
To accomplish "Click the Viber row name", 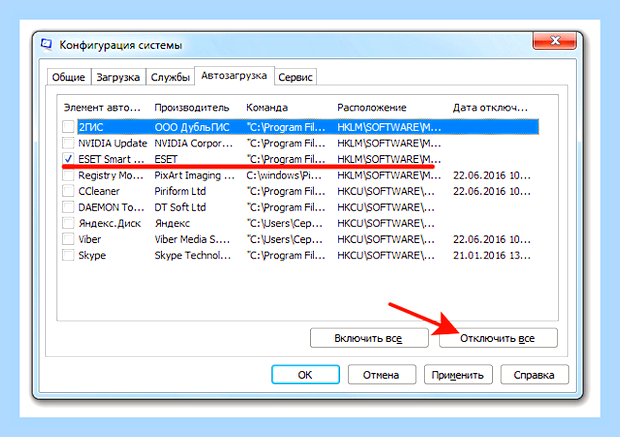I will (x=90, y=240).
